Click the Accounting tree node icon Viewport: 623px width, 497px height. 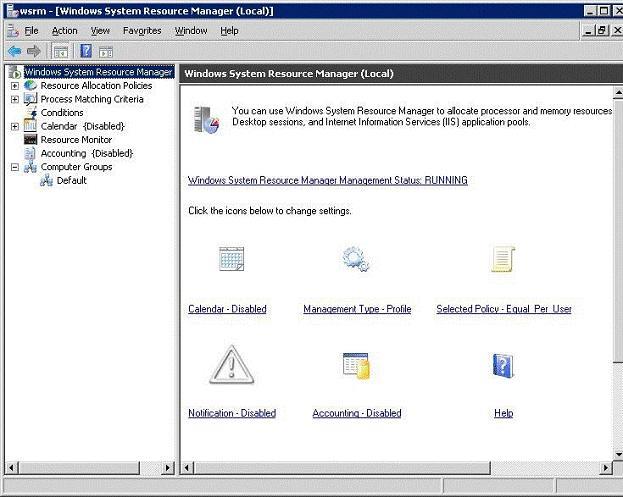click(x=30, y=153)
